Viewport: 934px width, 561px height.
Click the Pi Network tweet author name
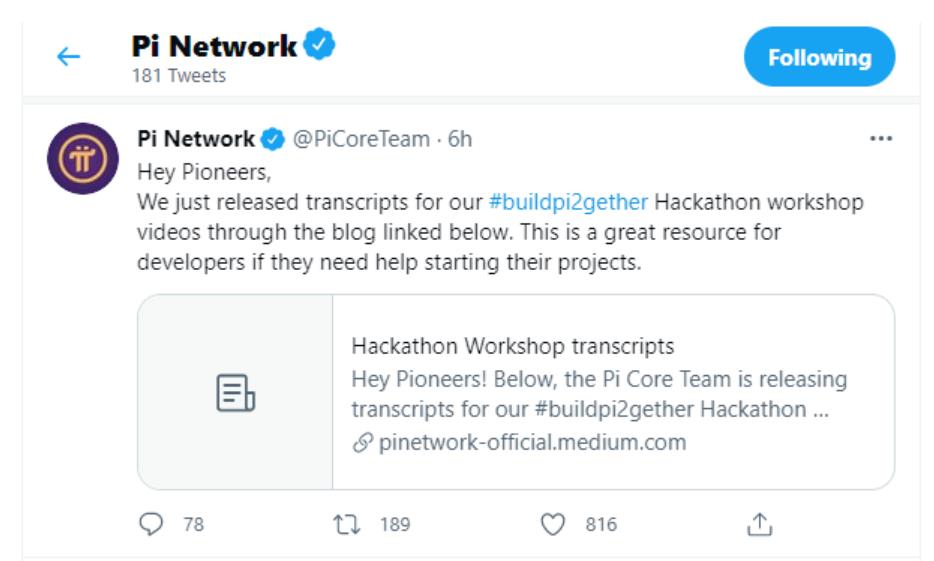196,139
